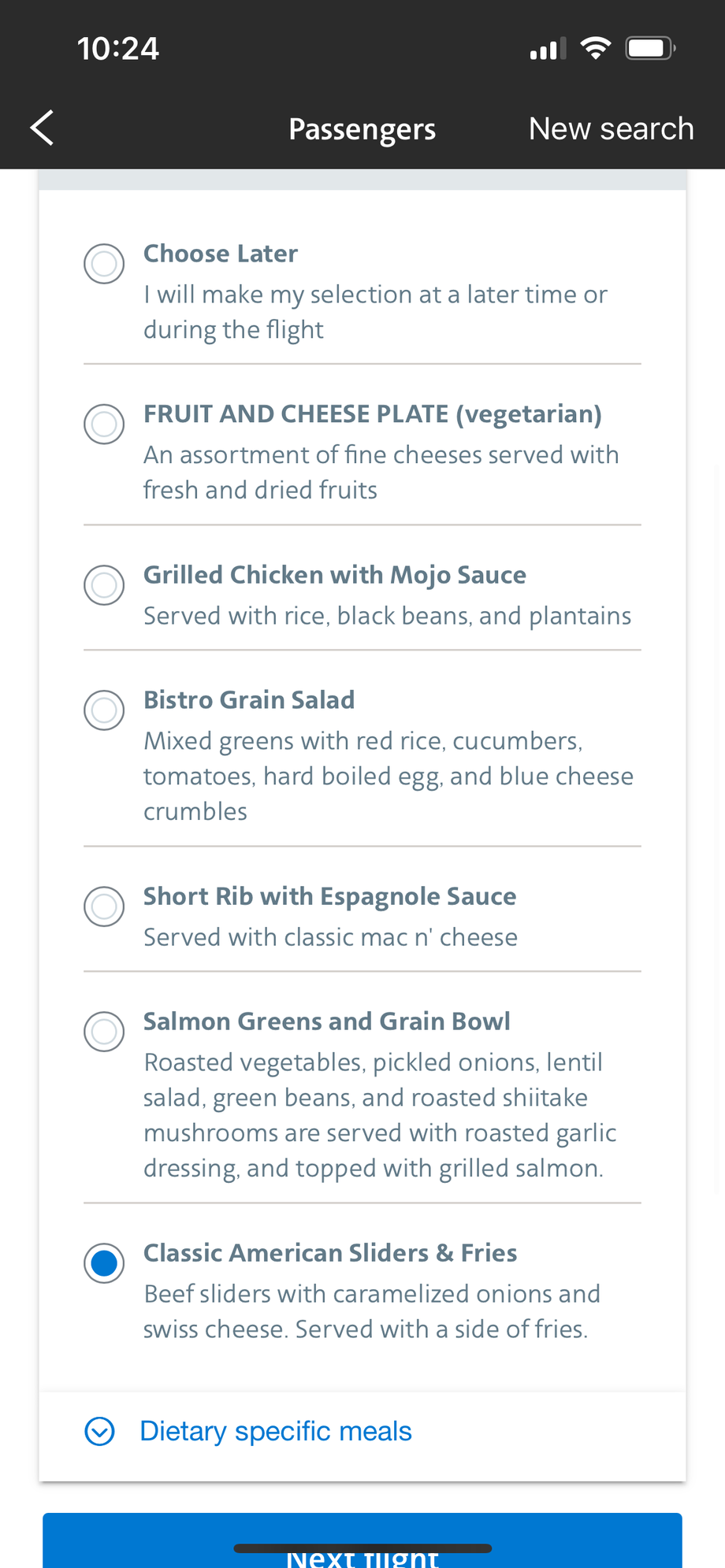The height and width of the screenshot is (1568, 725).
Task: Choose Grilled Chicken with Mojo Sauce option
Action: pyautogui.click(x=104, y=585)
